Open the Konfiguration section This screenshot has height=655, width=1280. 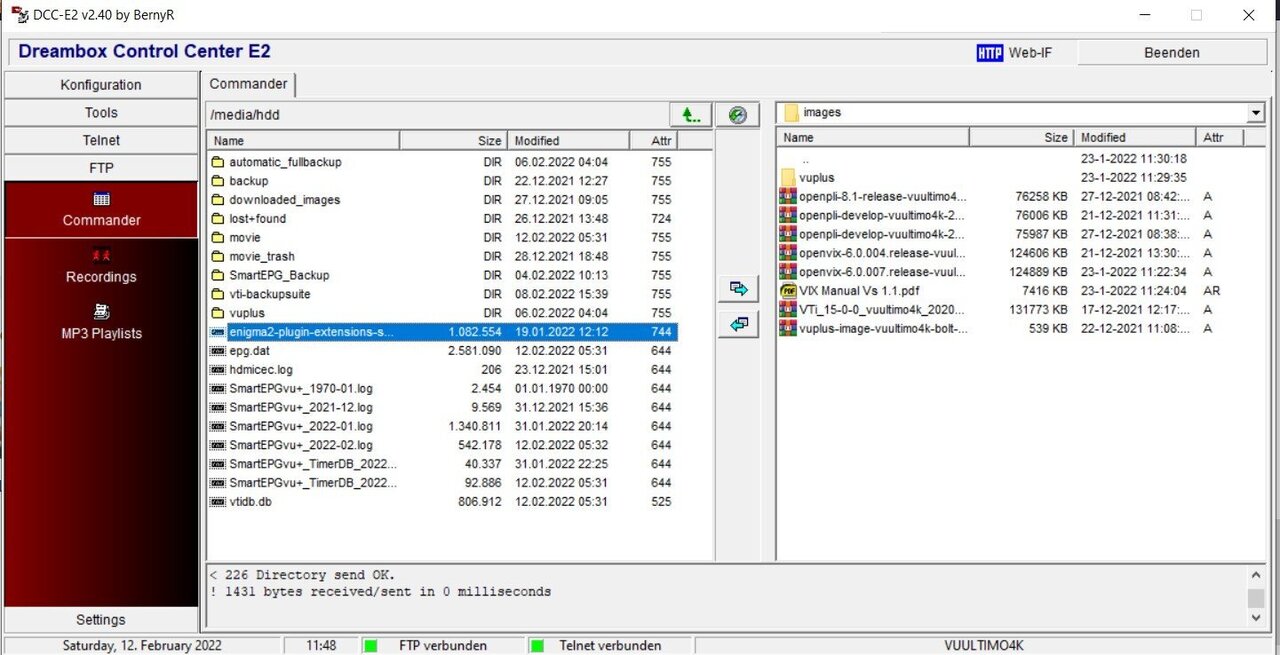[x=100, y=84]
